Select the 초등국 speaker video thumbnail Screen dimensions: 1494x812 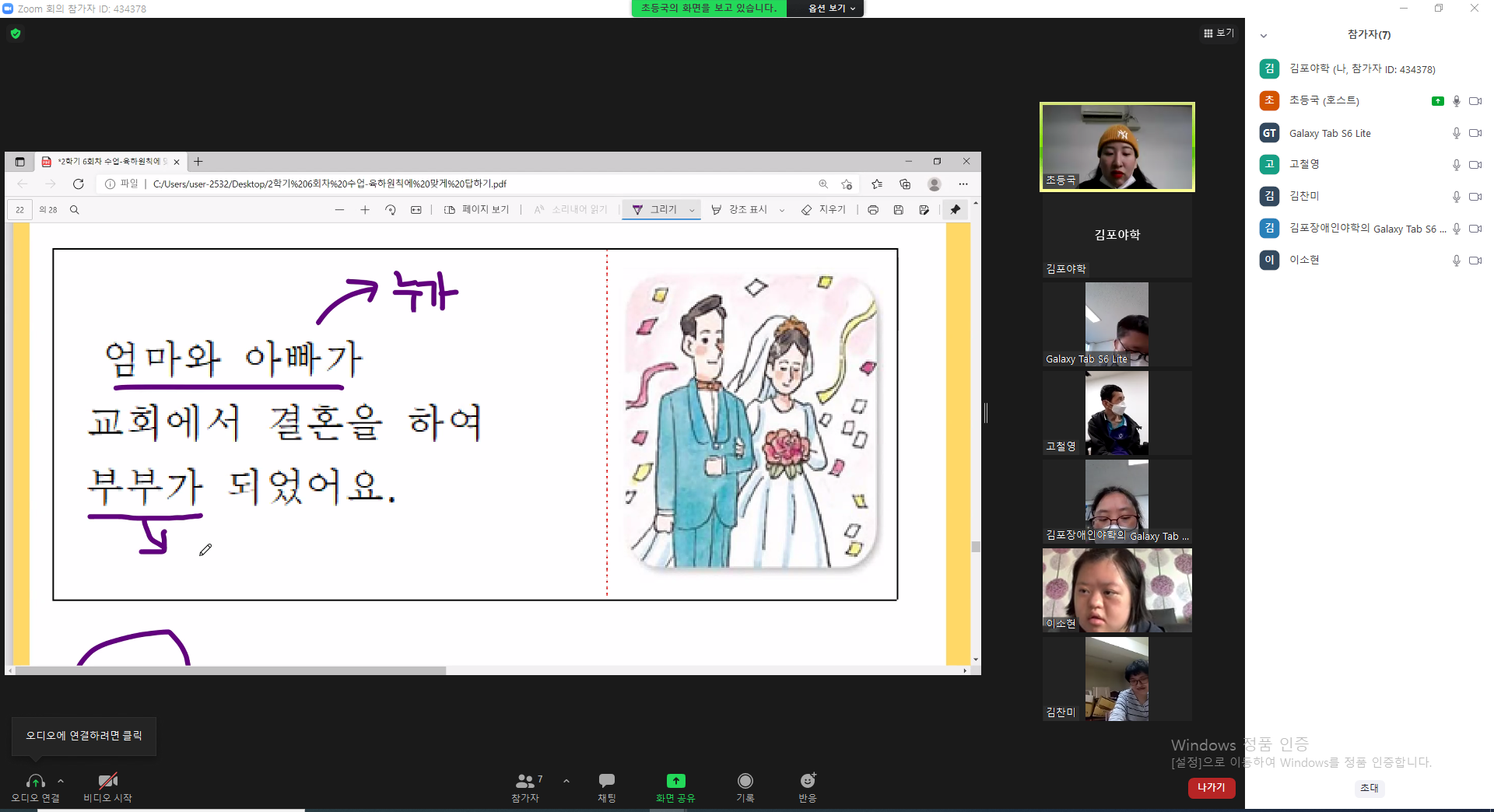(1117, 147)
